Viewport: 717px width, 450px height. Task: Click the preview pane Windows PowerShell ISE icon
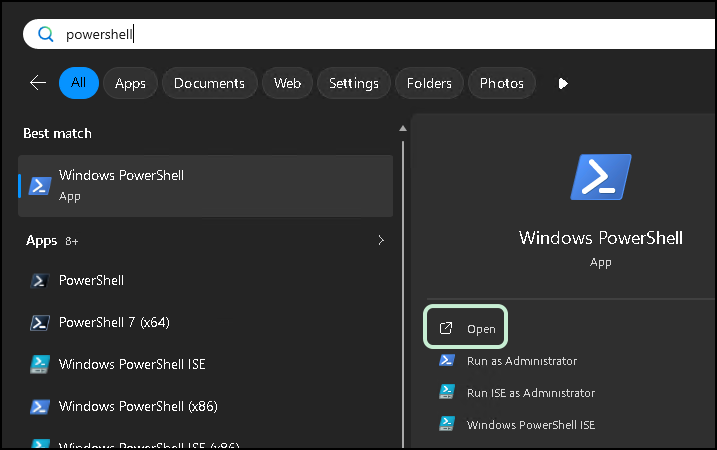click(447, 423)
